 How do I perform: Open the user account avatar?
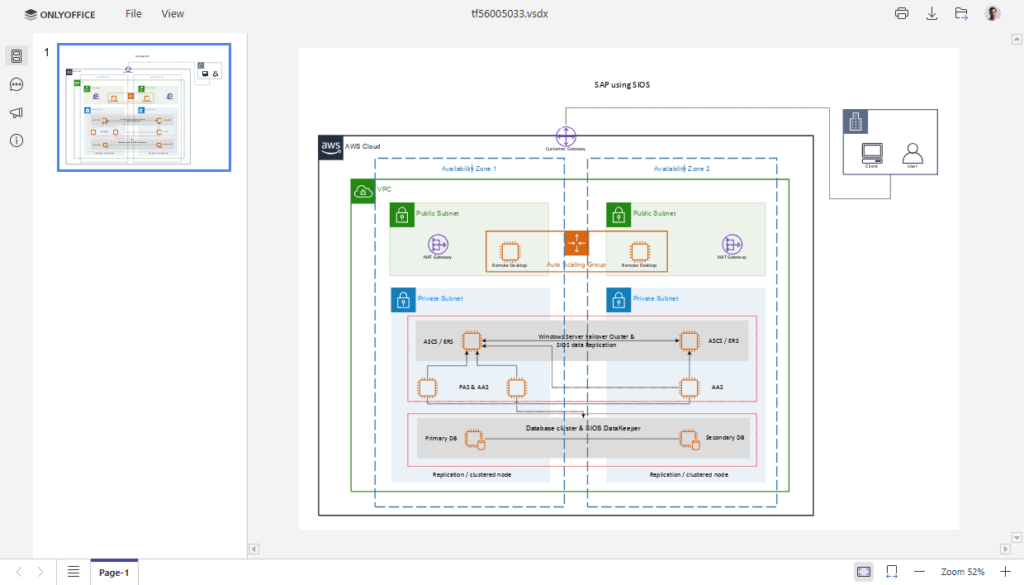tap(991, 13)
